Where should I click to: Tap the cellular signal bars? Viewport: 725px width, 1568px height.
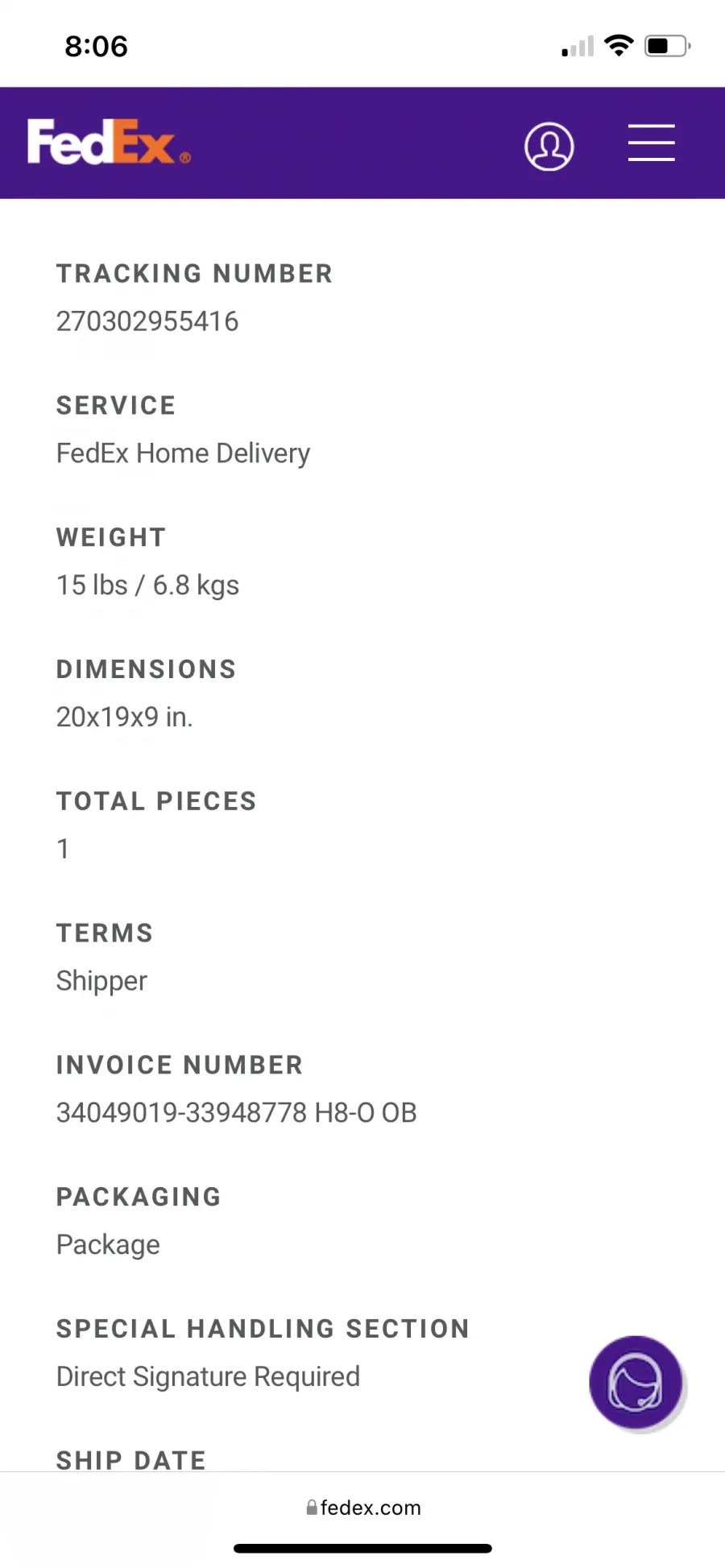578,47
